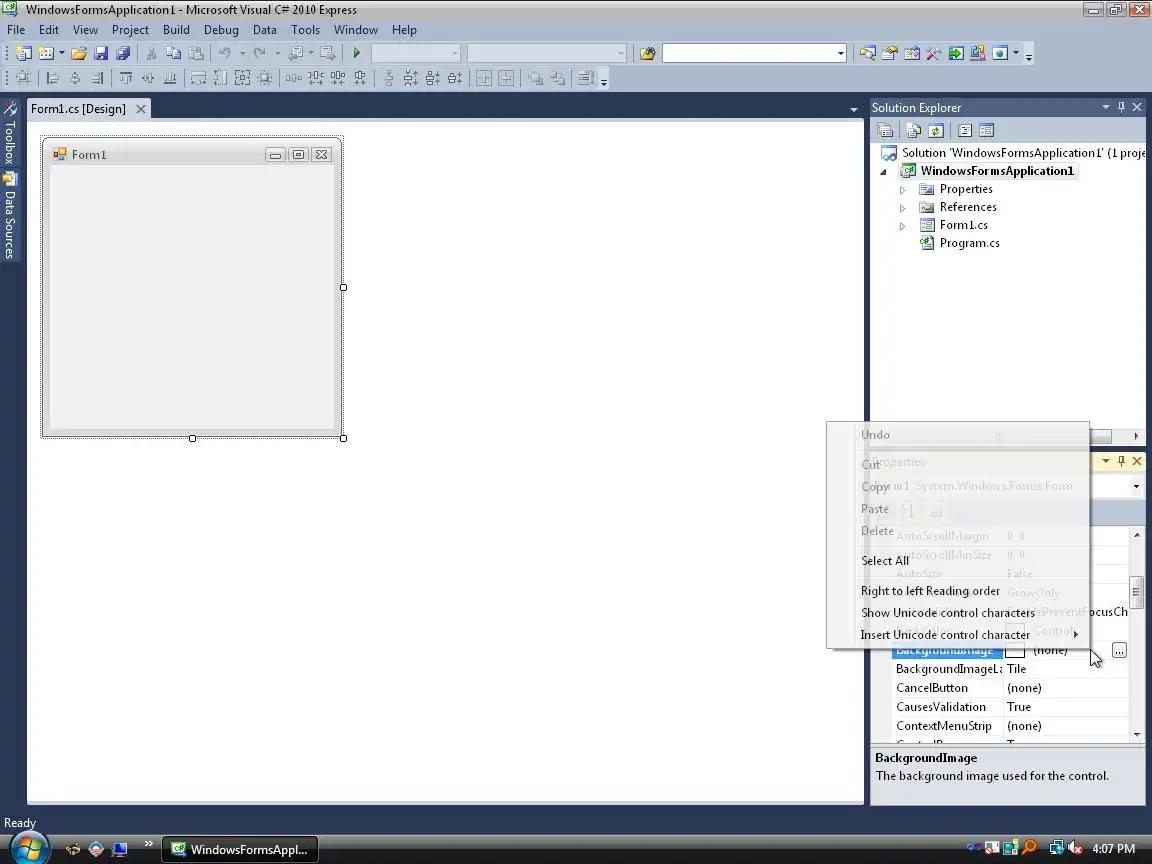Click the Windows Start orb

point(29,849)
